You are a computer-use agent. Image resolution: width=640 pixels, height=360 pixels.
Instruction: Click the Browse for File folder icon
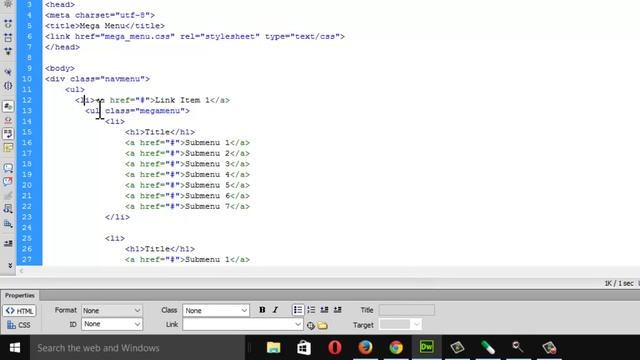point(322,326)
